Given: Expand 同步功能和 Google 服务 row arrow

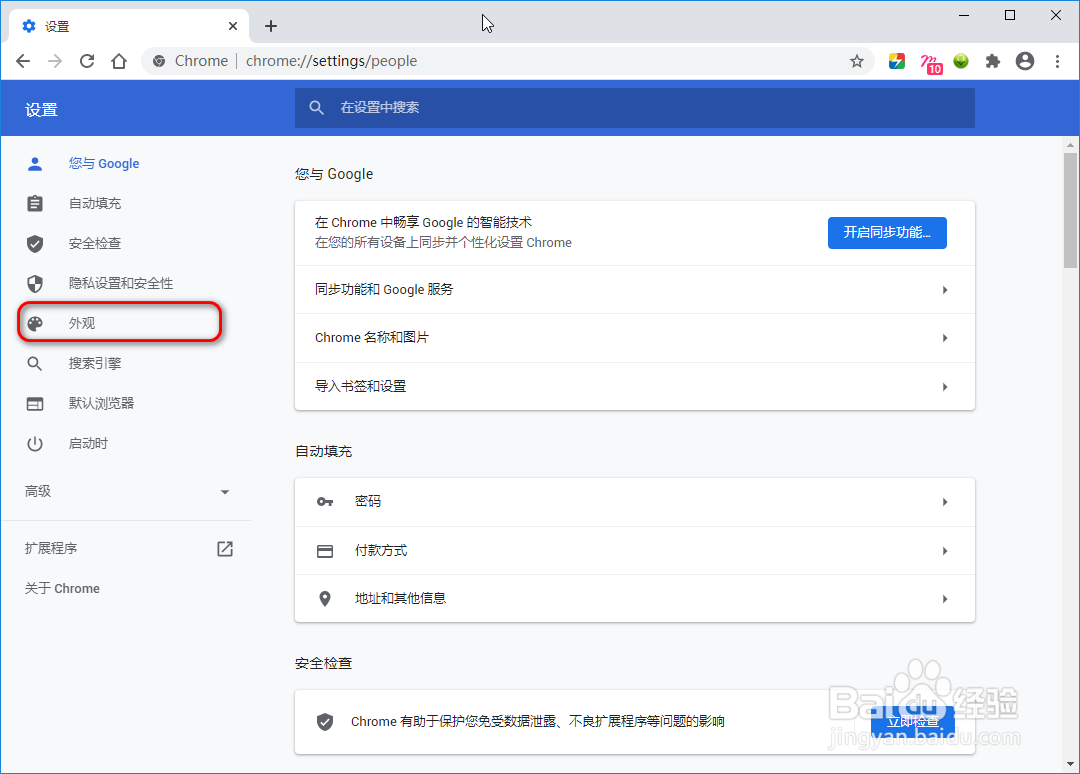Looking at the screenshot, I should [945, 290].
